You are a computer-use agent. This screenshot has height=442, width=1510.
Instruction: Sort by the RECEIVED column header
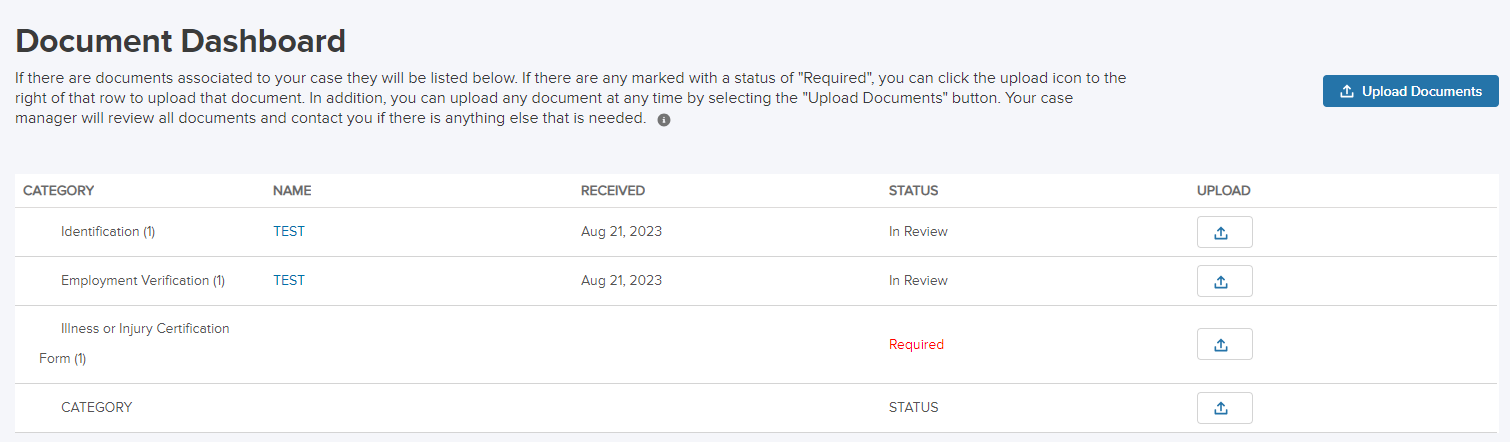pos(612,190)
